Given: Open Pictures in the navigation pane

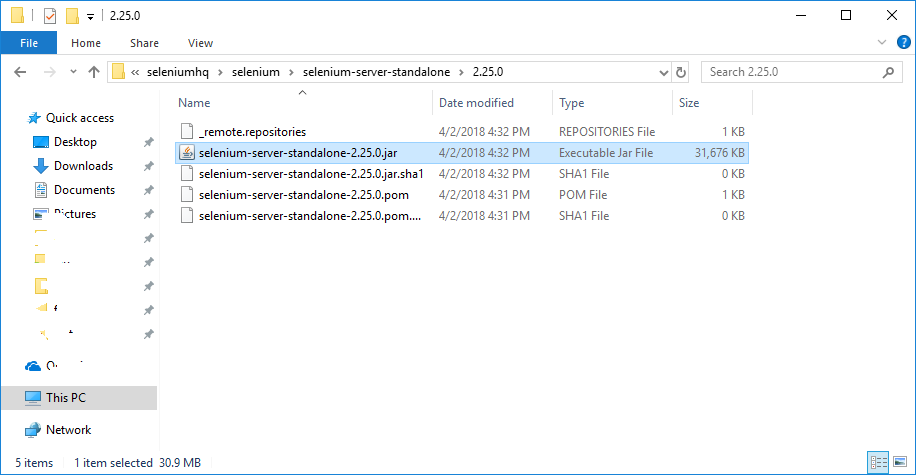Looking at the screenshot, I should [x=75, y=214].
